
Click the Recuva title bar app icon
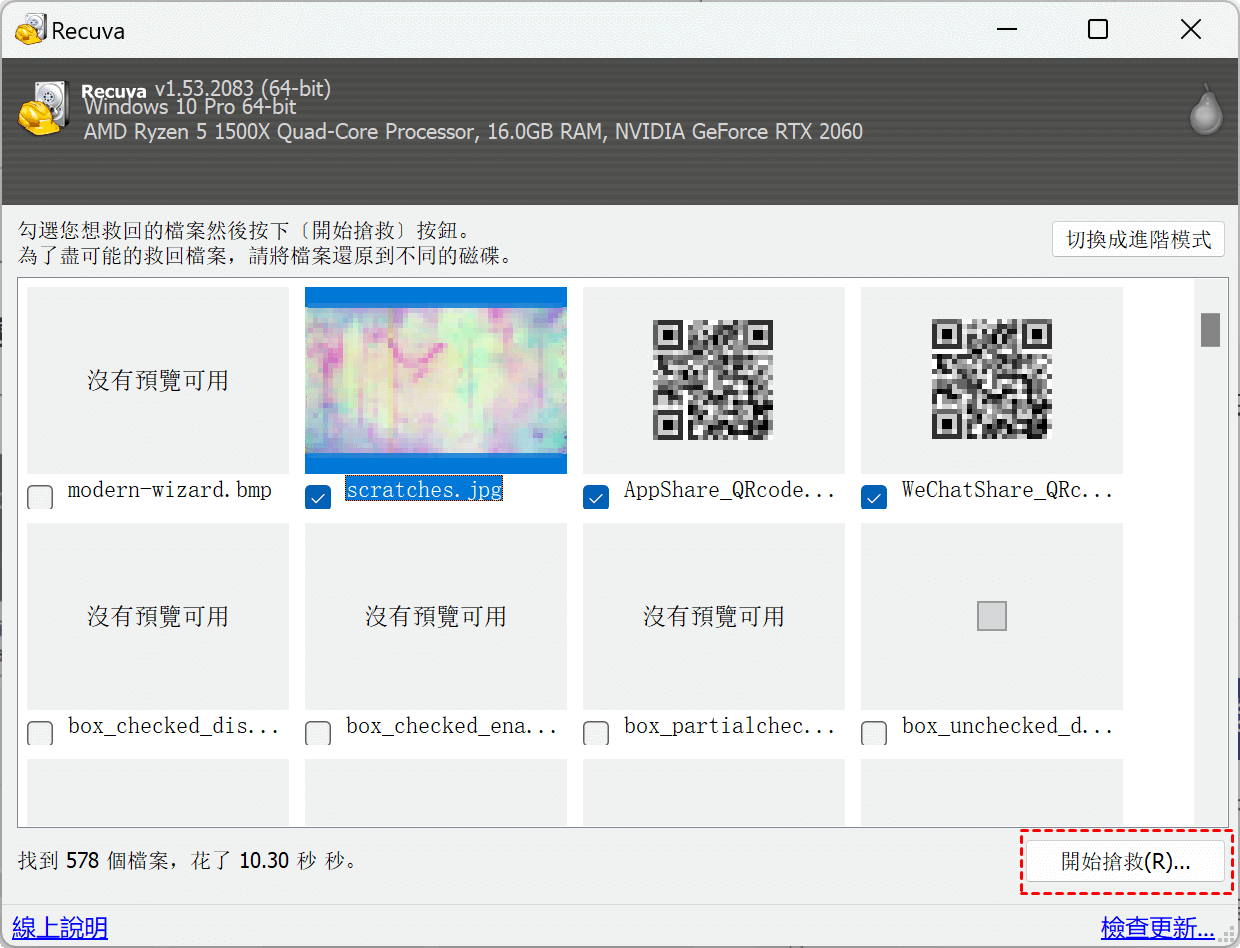[31, 29]
